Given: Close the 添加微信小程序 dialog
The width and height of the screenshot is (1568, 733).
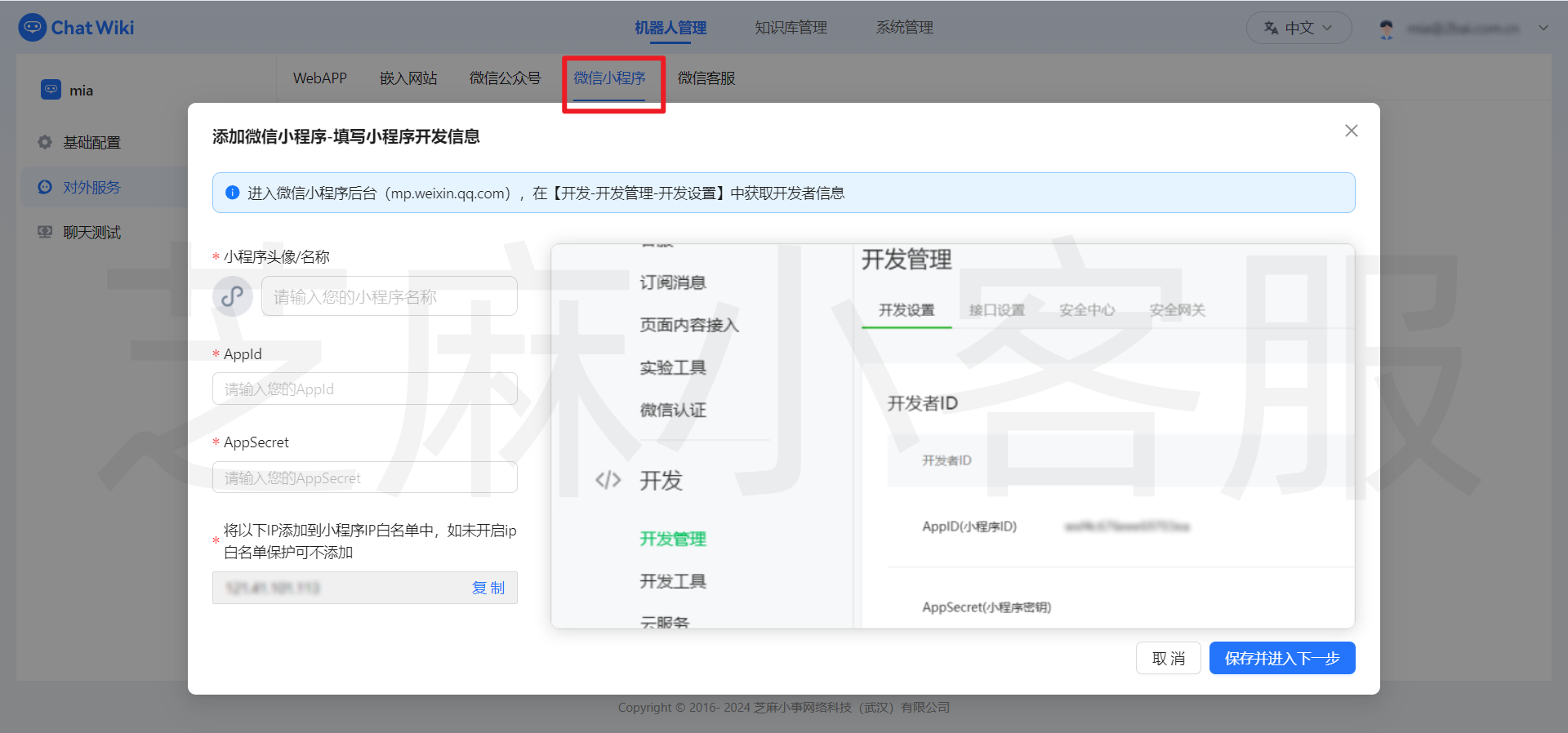Looking at the screenshot, I should tap(1352, 131).
